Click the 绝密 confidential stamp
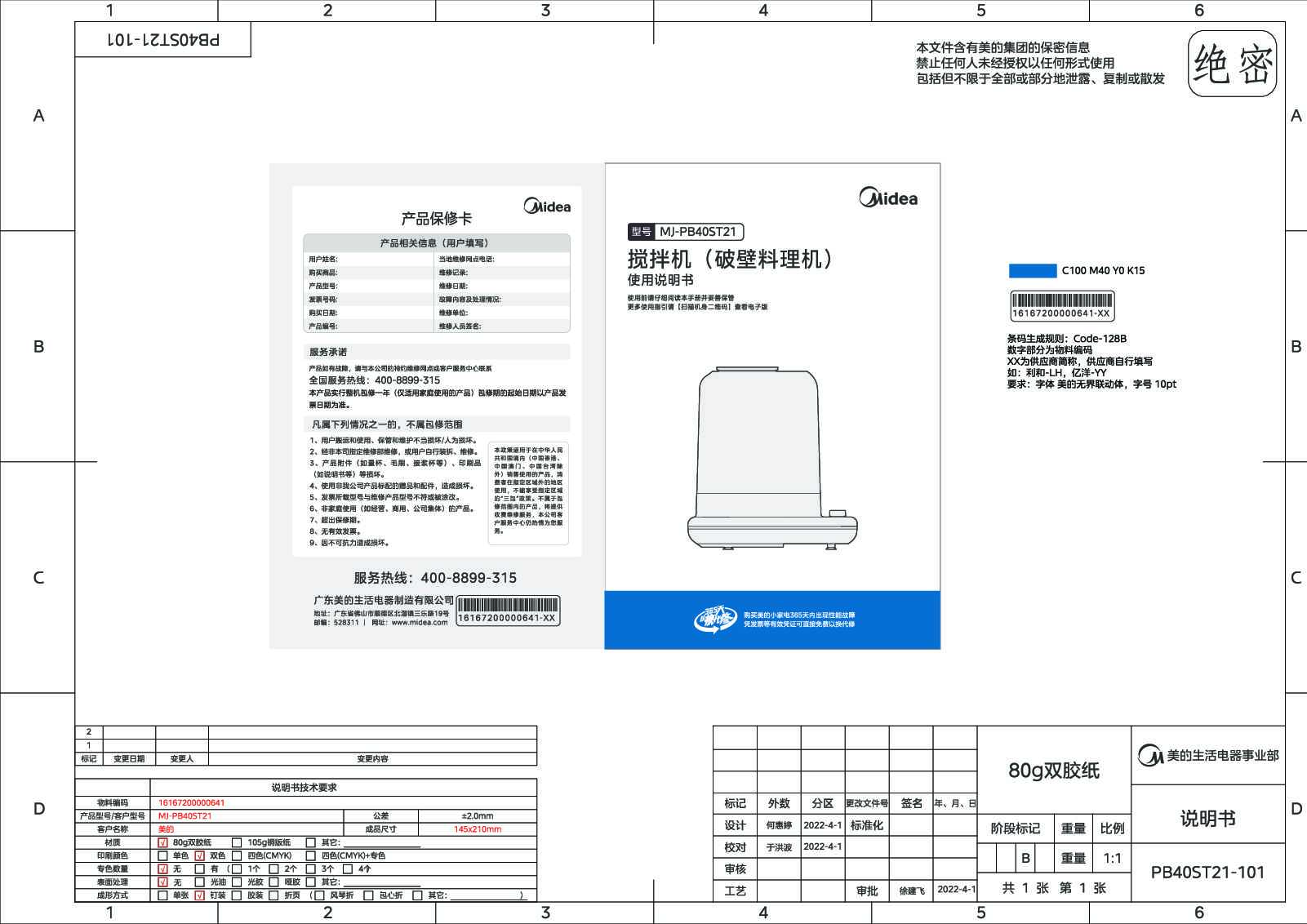The image size is (1307, 924). (x=1233, y=64)
